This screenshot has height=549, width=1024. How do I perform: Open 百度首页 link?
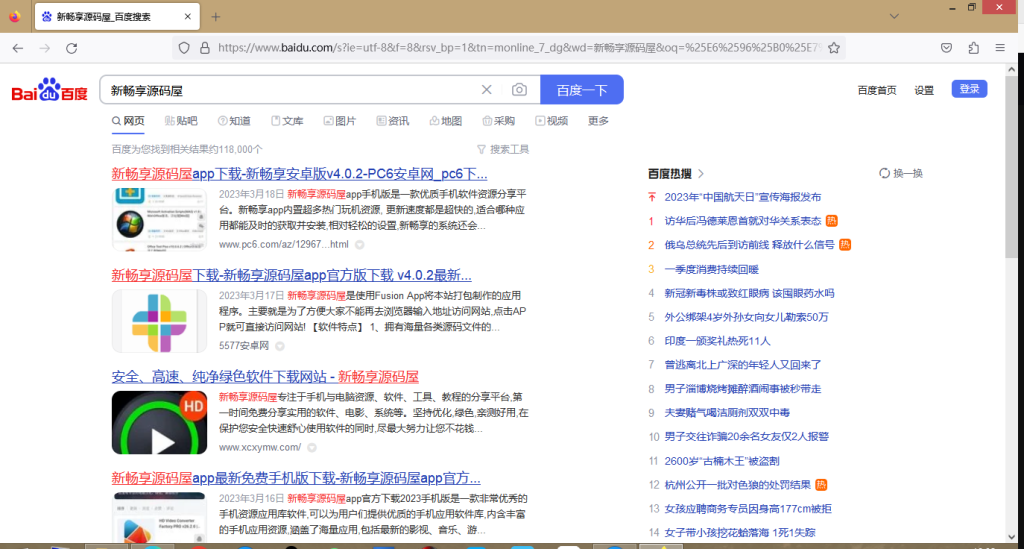876,90
